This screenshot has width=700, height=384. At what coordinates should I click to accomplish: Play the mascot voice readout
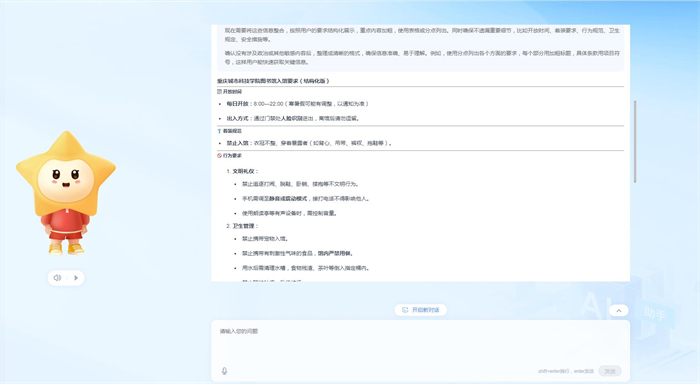click(x=76, y=278)
